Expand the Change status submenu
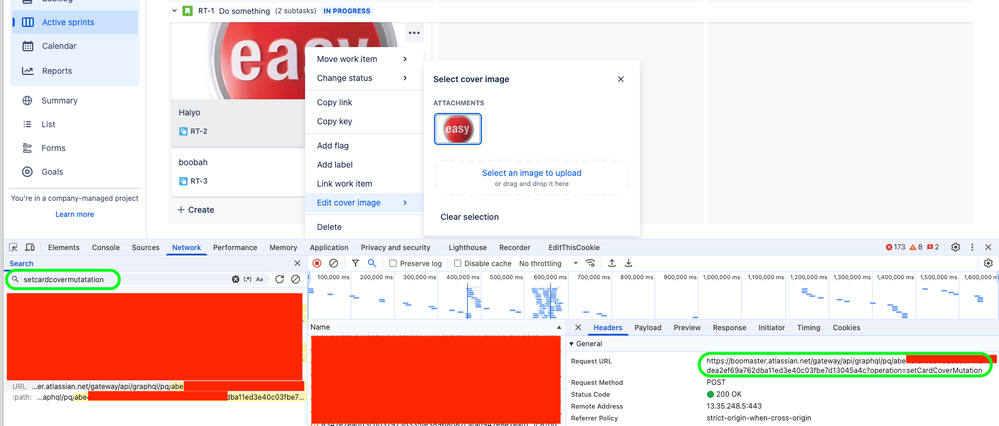Viewport: 999px width, 426px height. (363, 78)
